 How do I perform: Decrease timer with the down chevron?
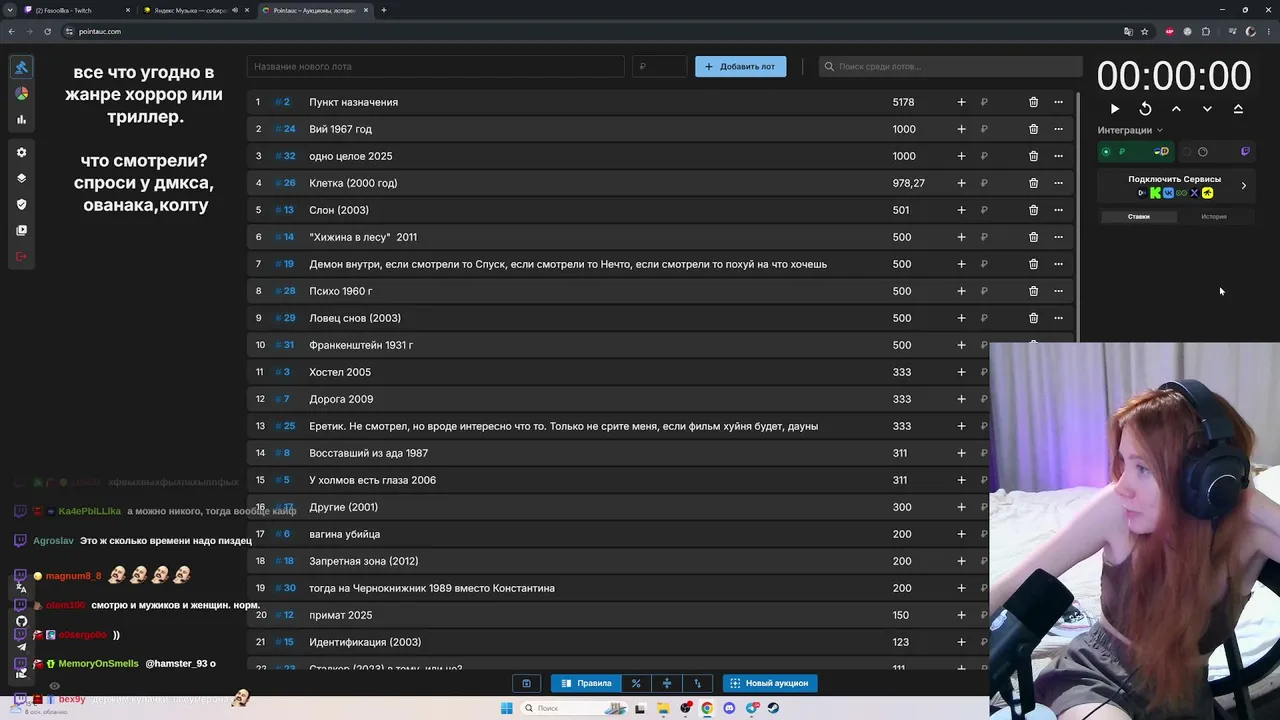1207,109
